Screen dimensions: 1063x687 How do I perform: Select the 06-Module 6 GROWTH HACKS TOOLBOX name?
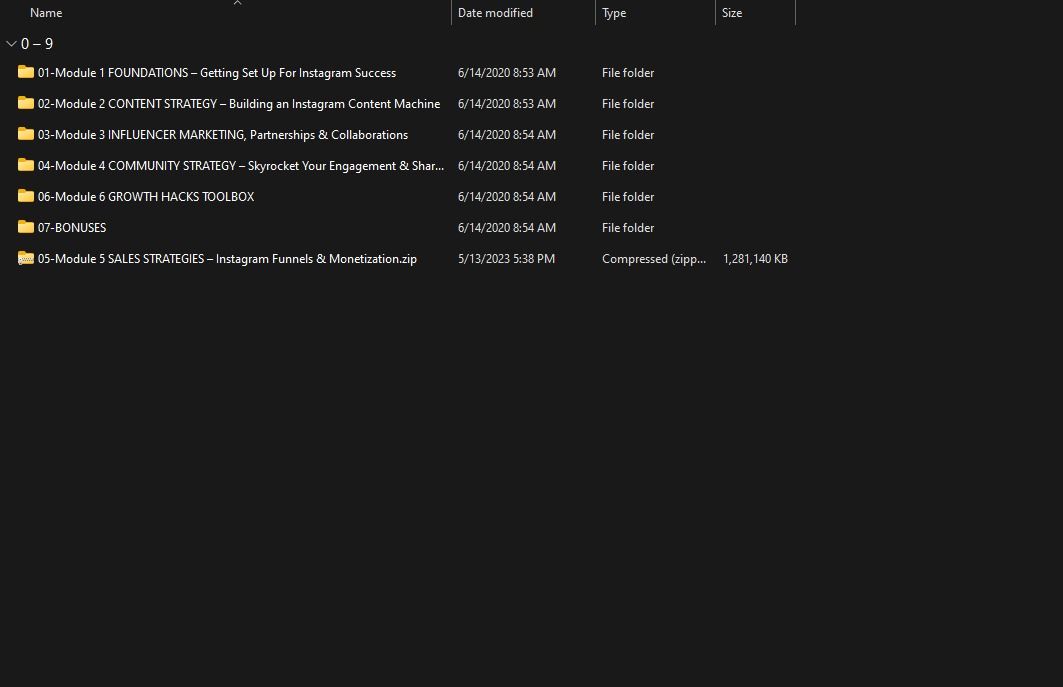pos(146,197)
